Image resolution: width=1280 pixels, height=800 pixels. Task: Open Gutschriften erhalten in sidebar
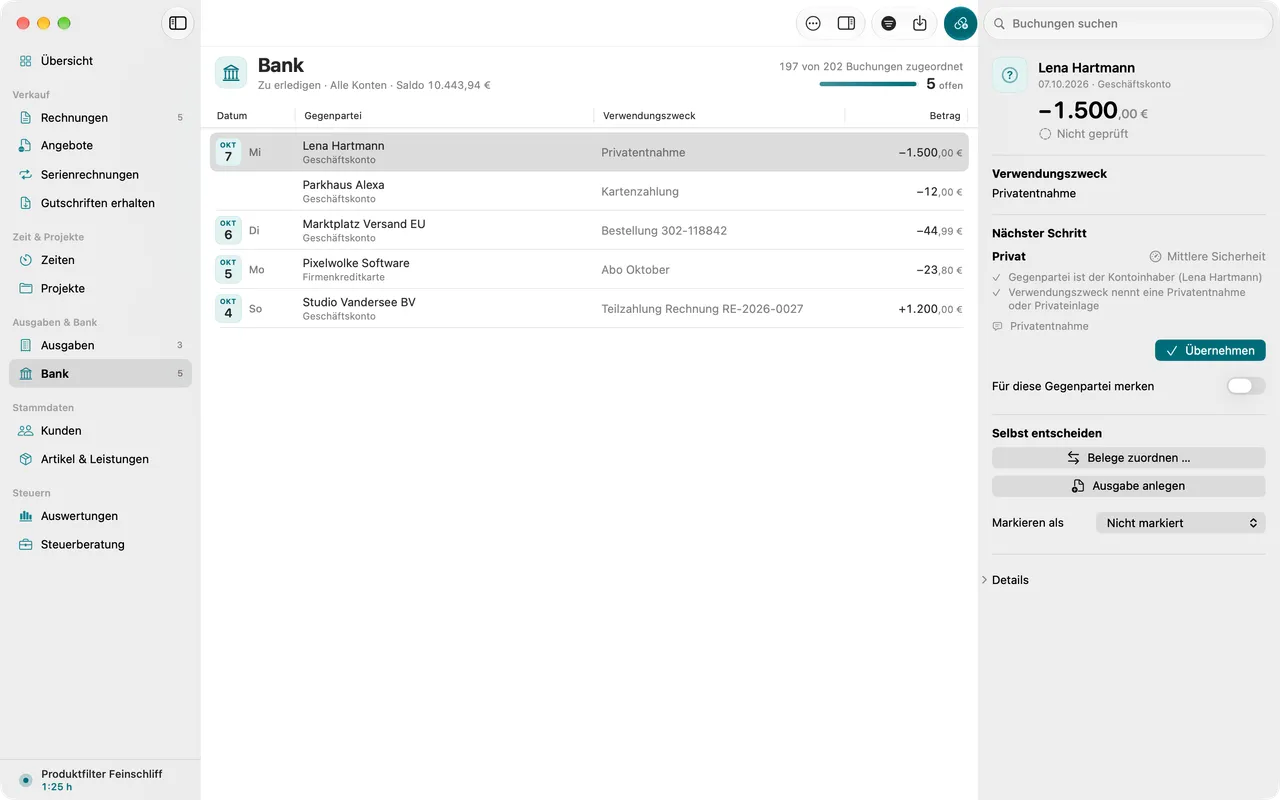click(100, 203)
